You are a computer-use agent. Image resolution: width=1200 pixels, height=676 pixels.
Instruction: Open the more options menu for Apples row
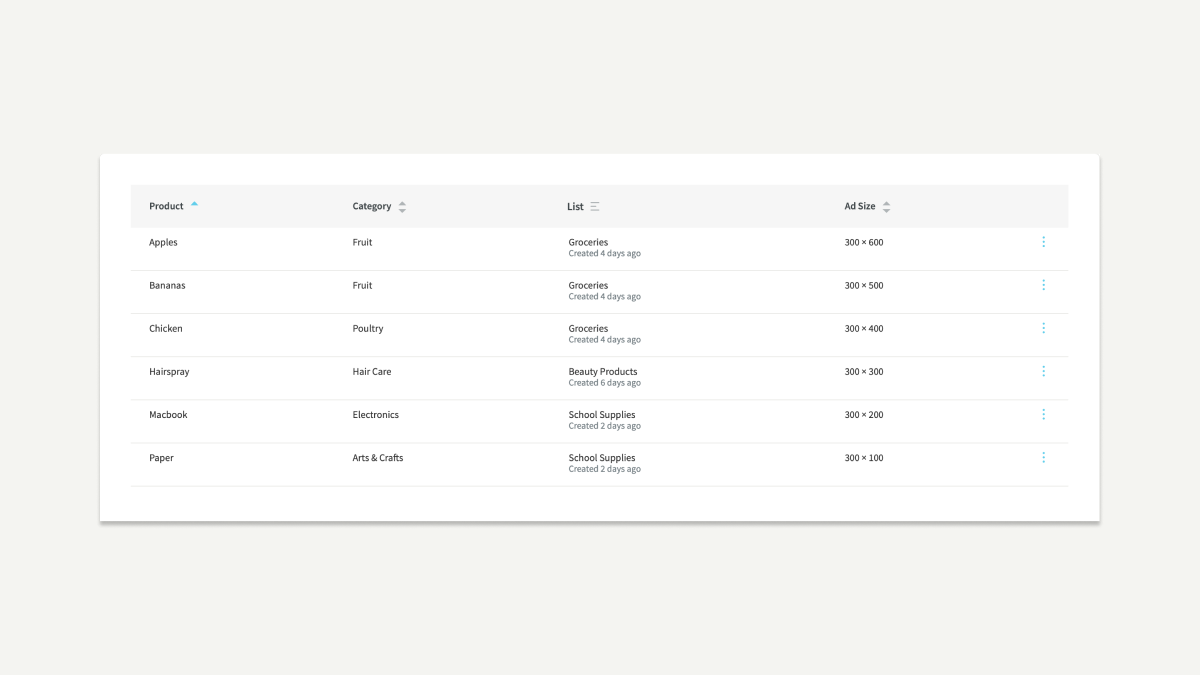point(1043,242)
